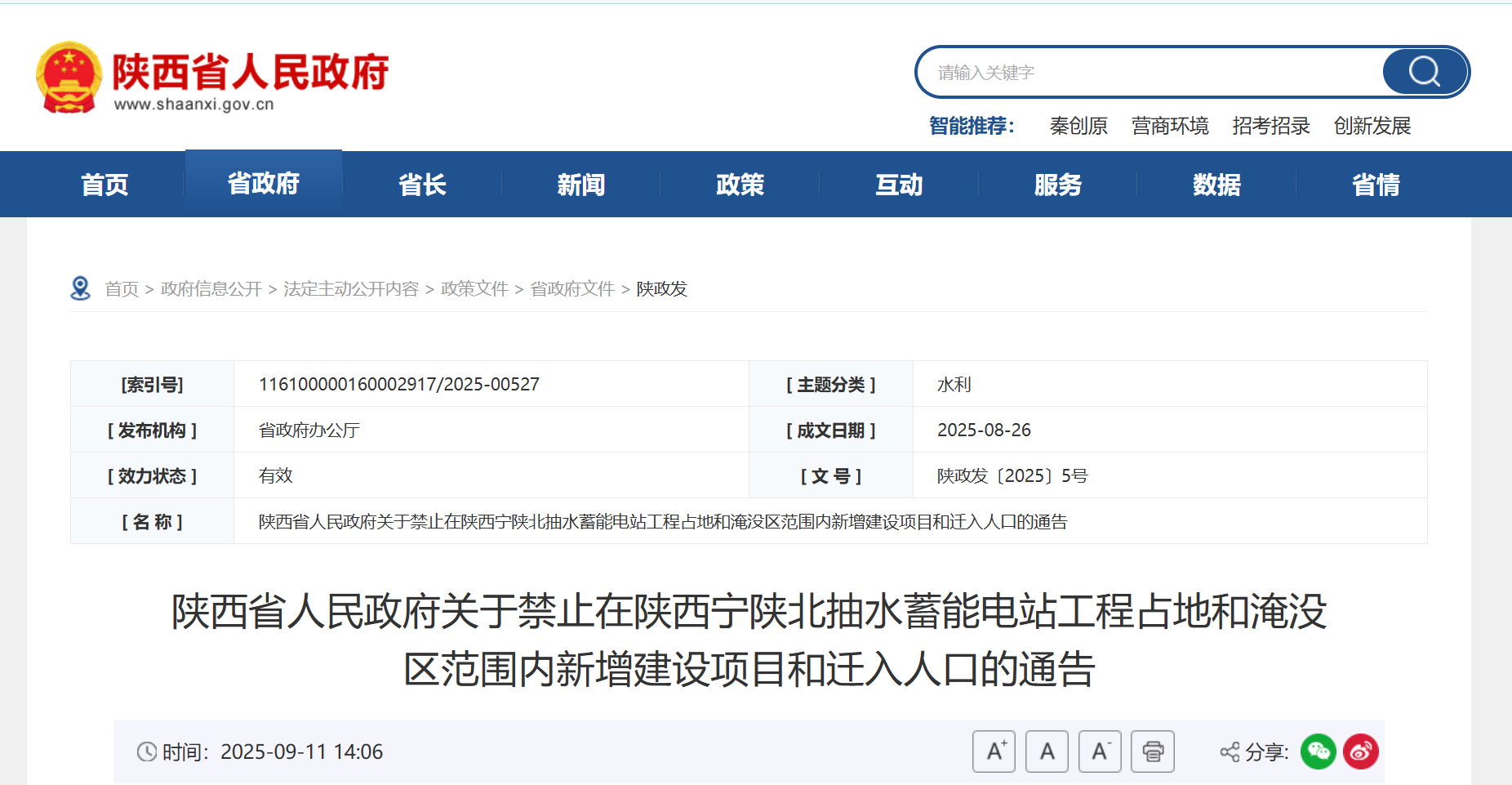
Task: Print the page using printer icon
Action: tap(1153, 752)
